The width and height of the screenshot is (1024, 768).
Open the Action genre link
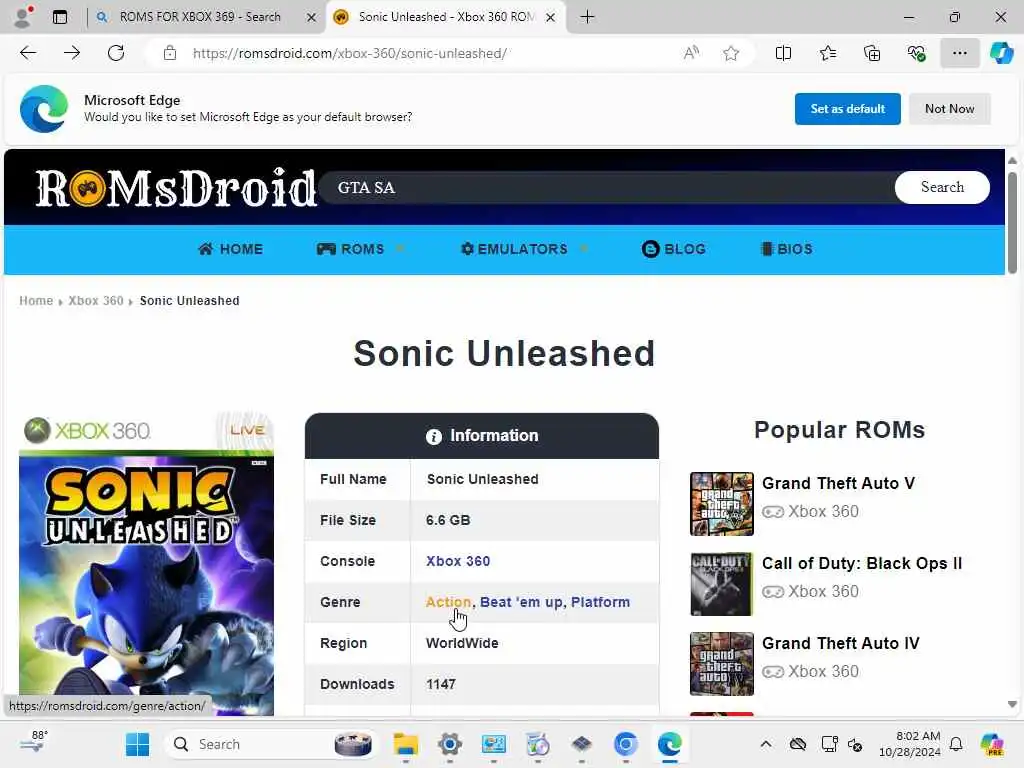pos(448,602)
